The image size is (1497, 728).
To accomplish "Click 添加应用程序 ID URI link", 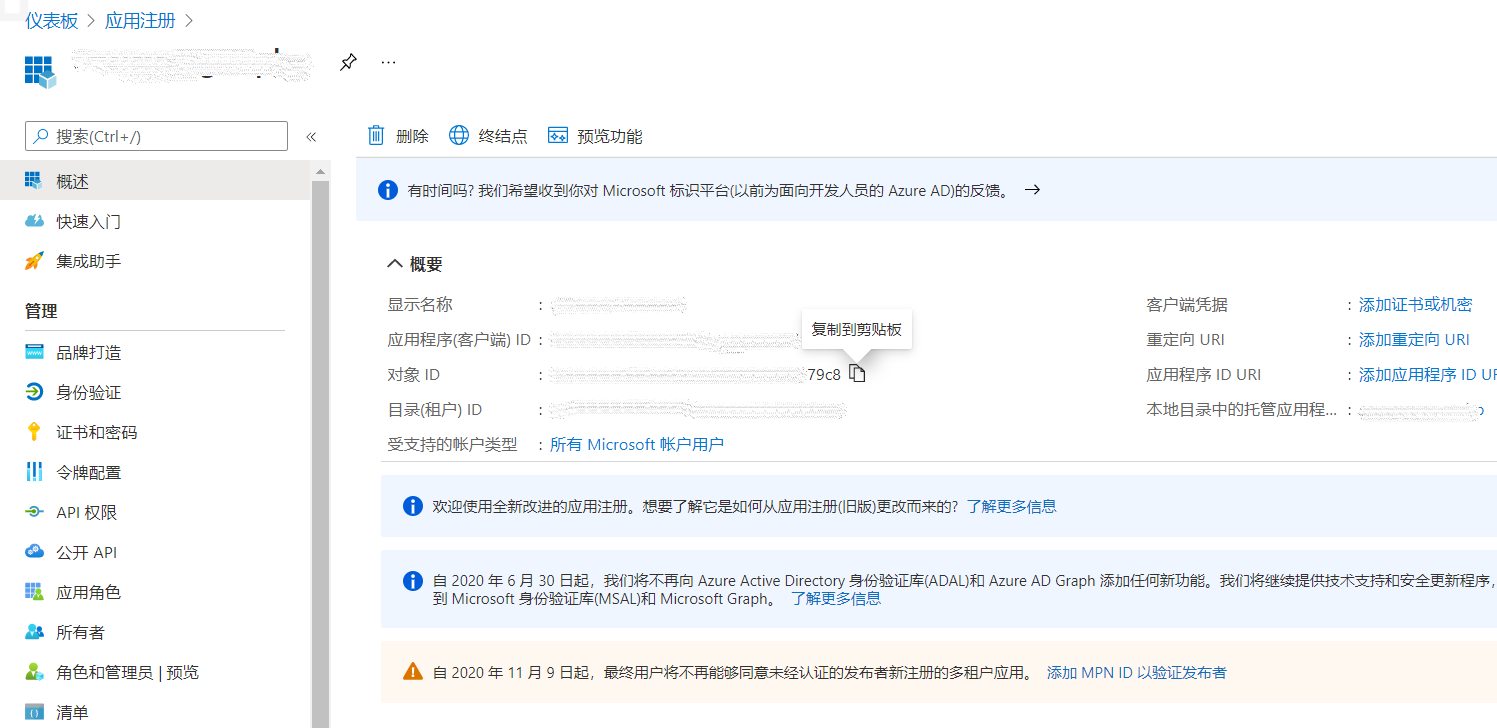I will 1428,374.
